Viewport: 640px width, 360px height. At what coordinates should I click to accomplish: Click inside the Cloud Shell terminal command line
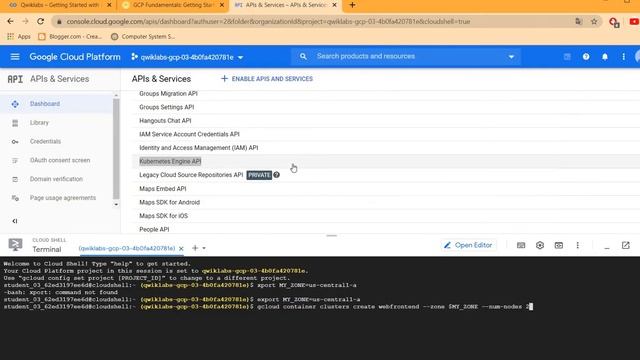click(x=394, y=307)
